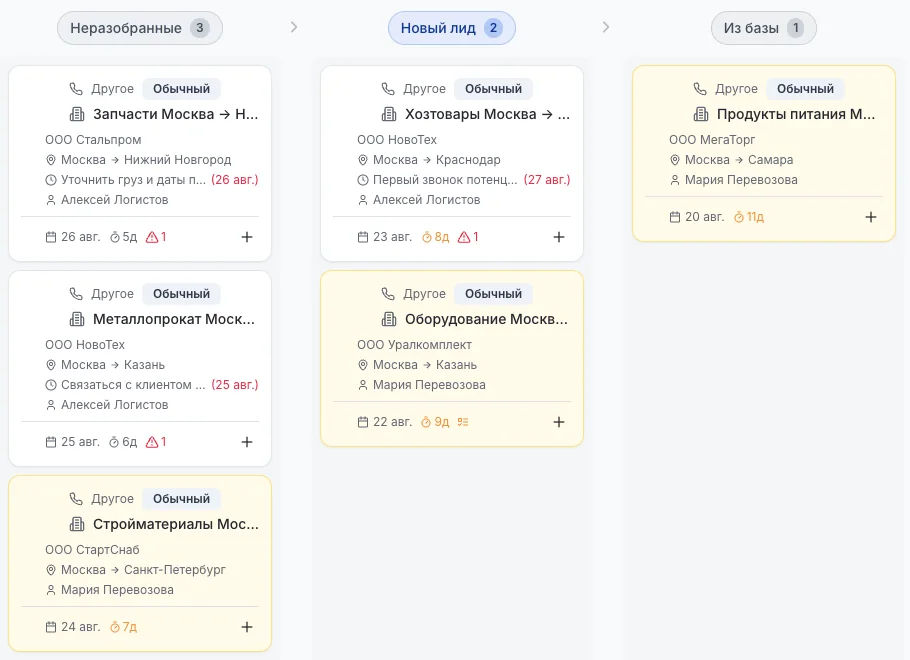This screenshot has width=910, height=660.
Task: Click building icon next to Стройматериалы
Action: click(77, 524)
